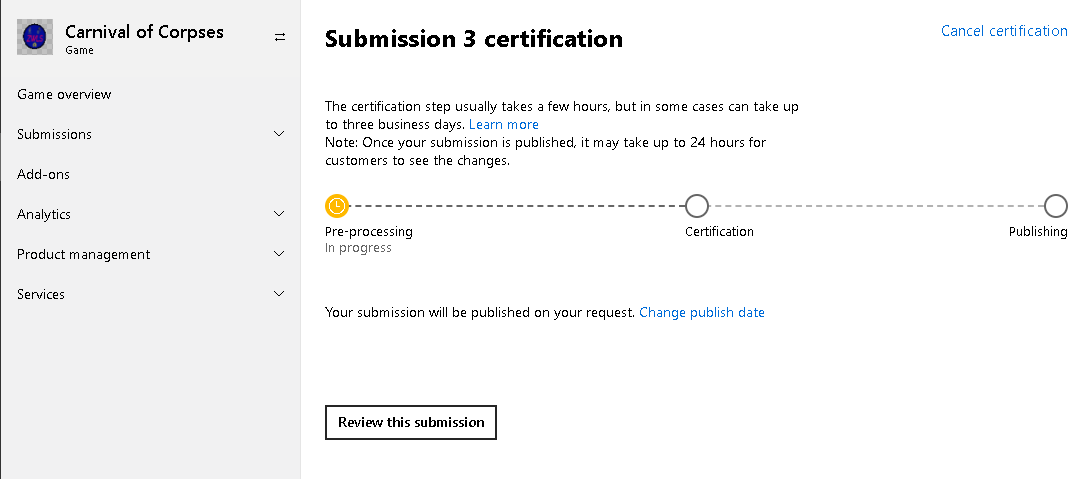Select Submissions in sidebar
Screen dimensions: 1092x479
54,134
